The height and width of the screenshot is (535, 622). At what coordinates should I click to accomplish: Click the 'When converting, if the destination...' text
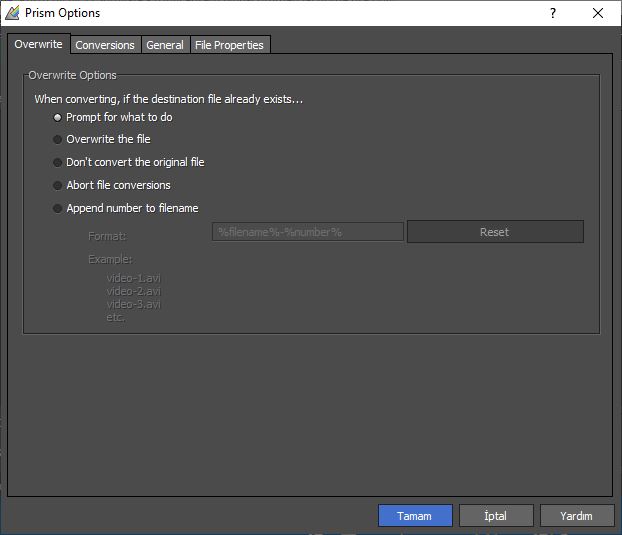click(x=169, y=99)
